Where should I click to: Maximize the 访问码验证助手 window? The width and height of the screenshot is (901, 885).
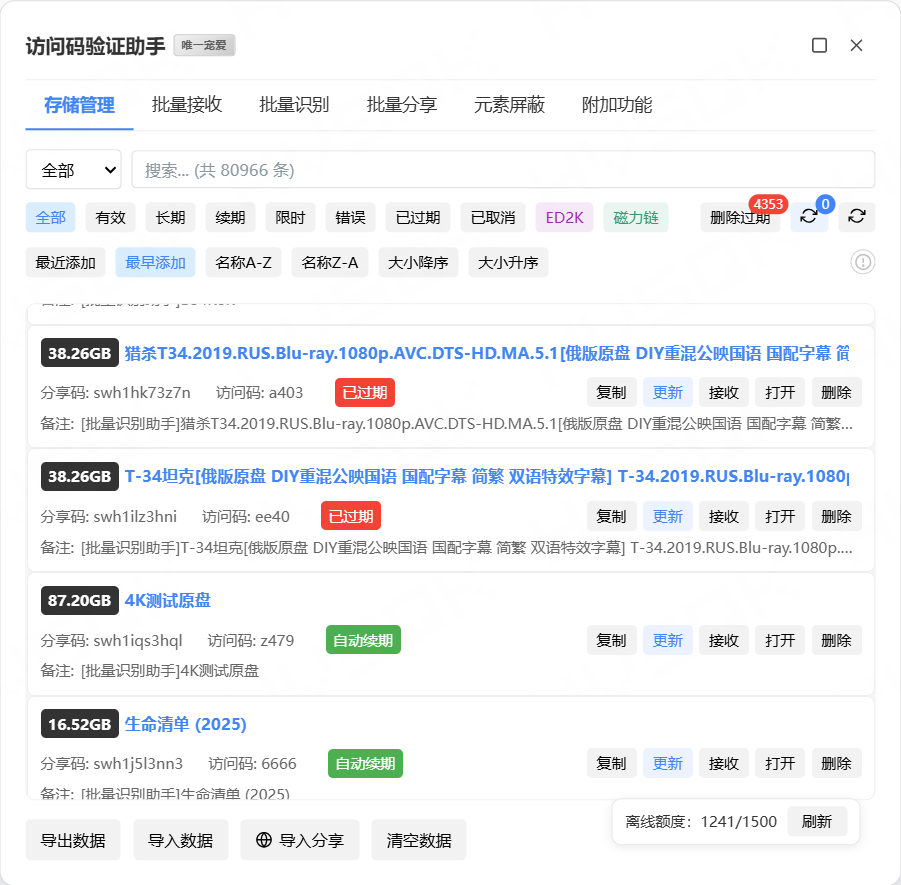(x=819, y=45)
